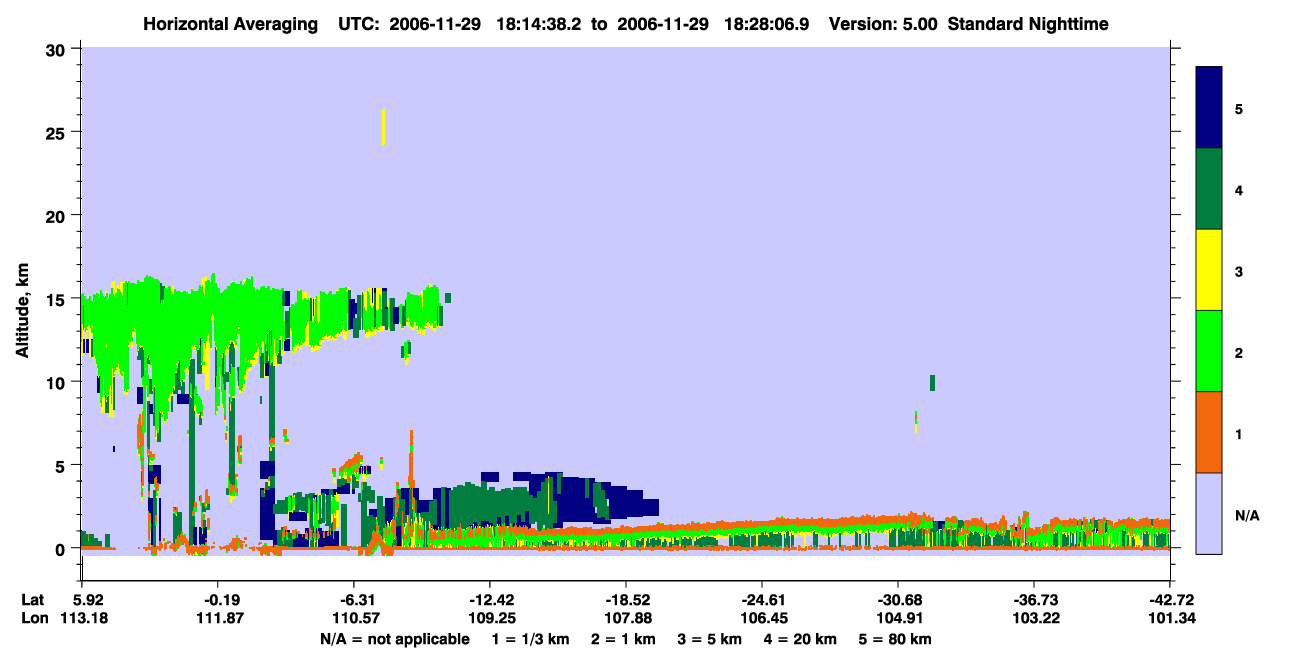Click the 'Standard Nighttime' label
1300x667 pixels.
tap(1028, 23)
